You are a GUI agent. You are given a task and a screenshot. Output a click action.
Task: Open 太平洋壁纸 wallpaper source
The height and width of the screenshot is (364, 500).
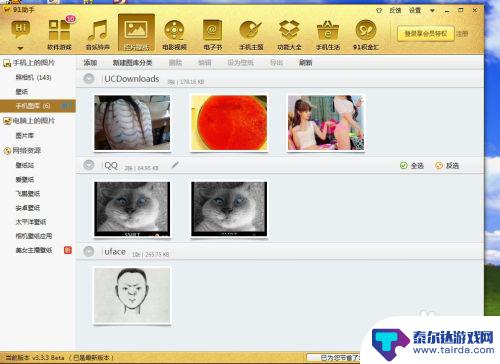[x=31, y=222]
